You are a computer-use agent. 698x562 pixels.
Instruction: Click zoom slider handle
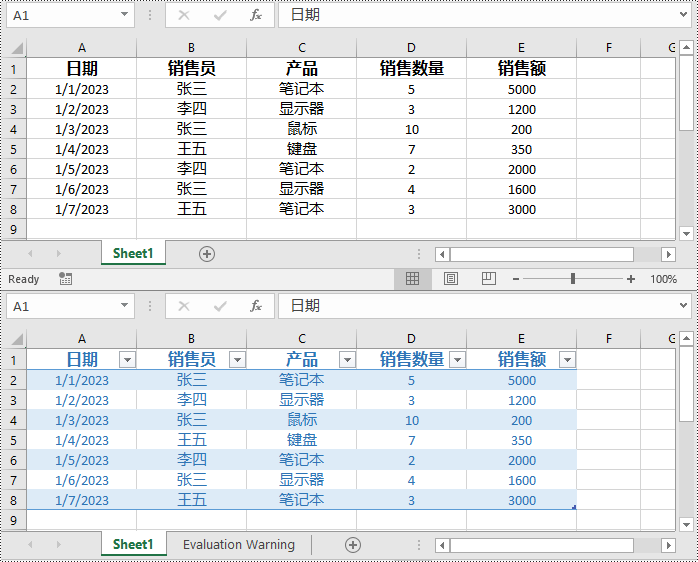click(x=573, y=279)
